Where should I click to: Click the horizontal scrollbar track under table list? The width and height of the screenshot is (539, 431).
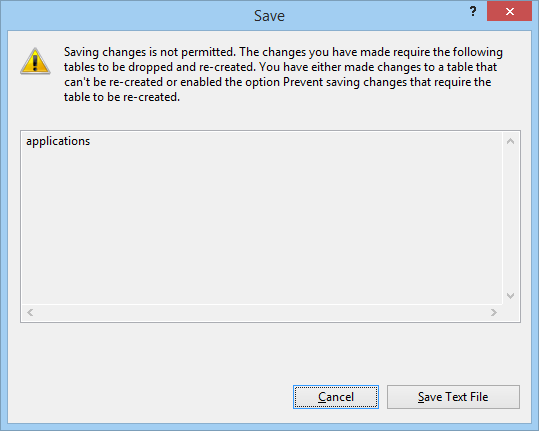point(262,312)
